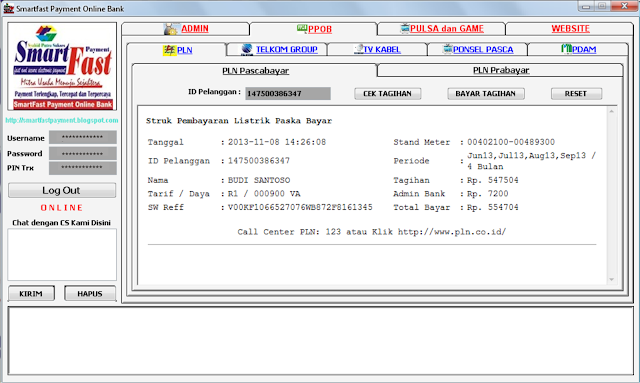Screen dimensions: 640x383
Task: Select the PDAM sub-tab
Action: pos(578,49)
